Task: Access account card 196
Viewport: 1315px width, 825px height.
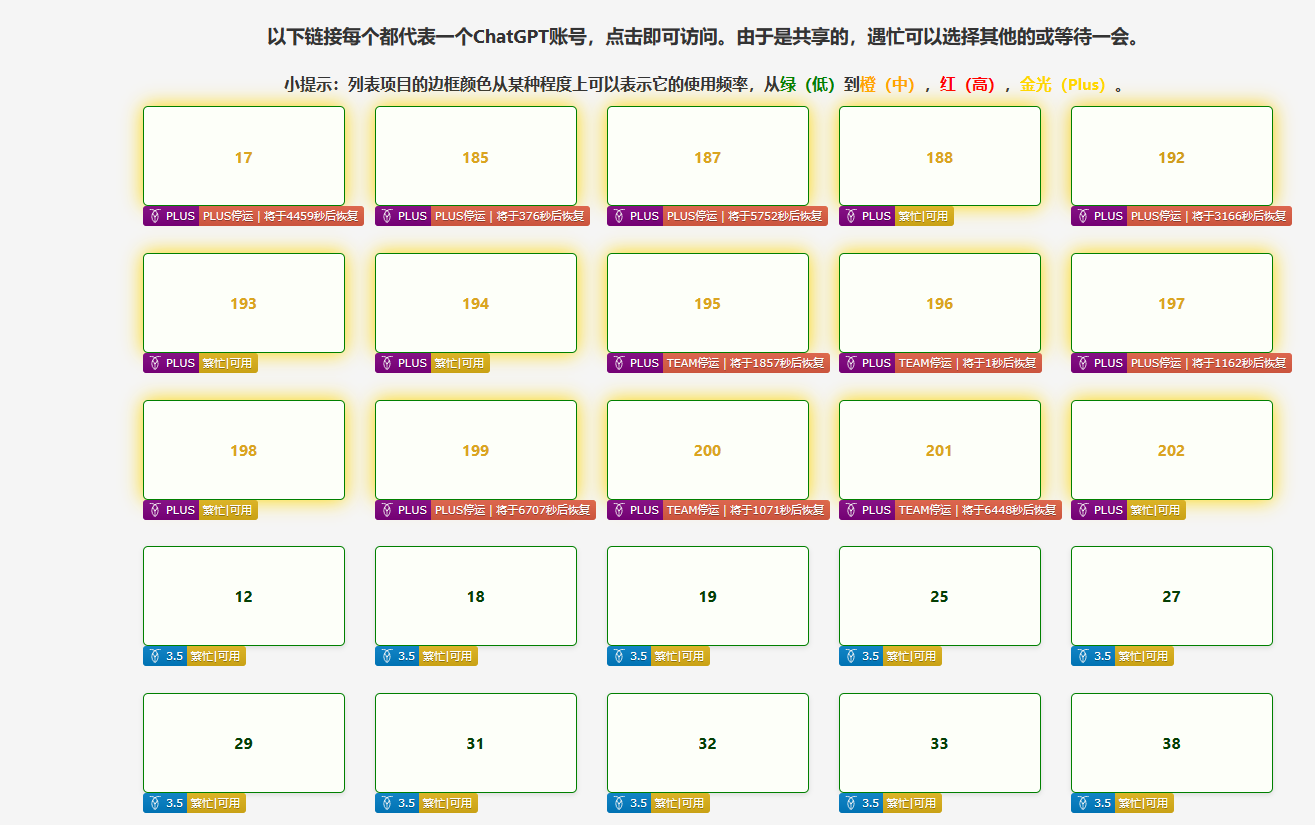Action: point(940,303)
